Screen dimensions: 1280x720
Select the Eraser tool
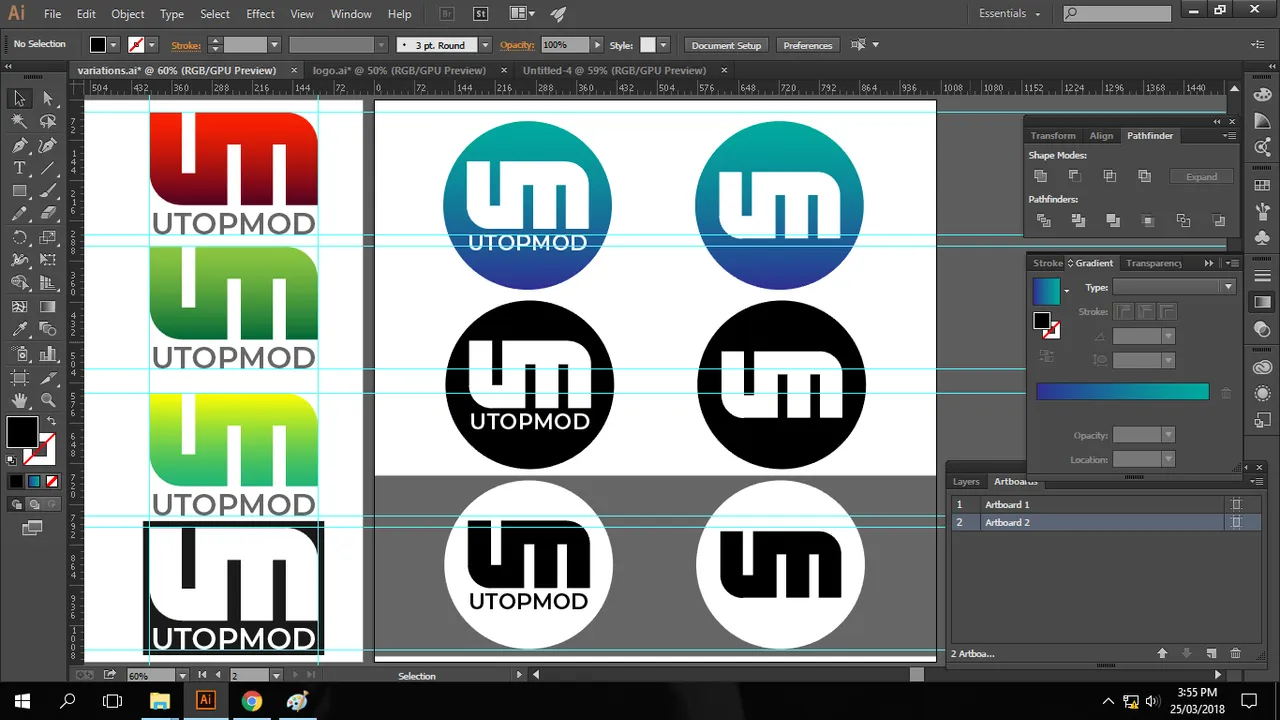tap(47, 214)
